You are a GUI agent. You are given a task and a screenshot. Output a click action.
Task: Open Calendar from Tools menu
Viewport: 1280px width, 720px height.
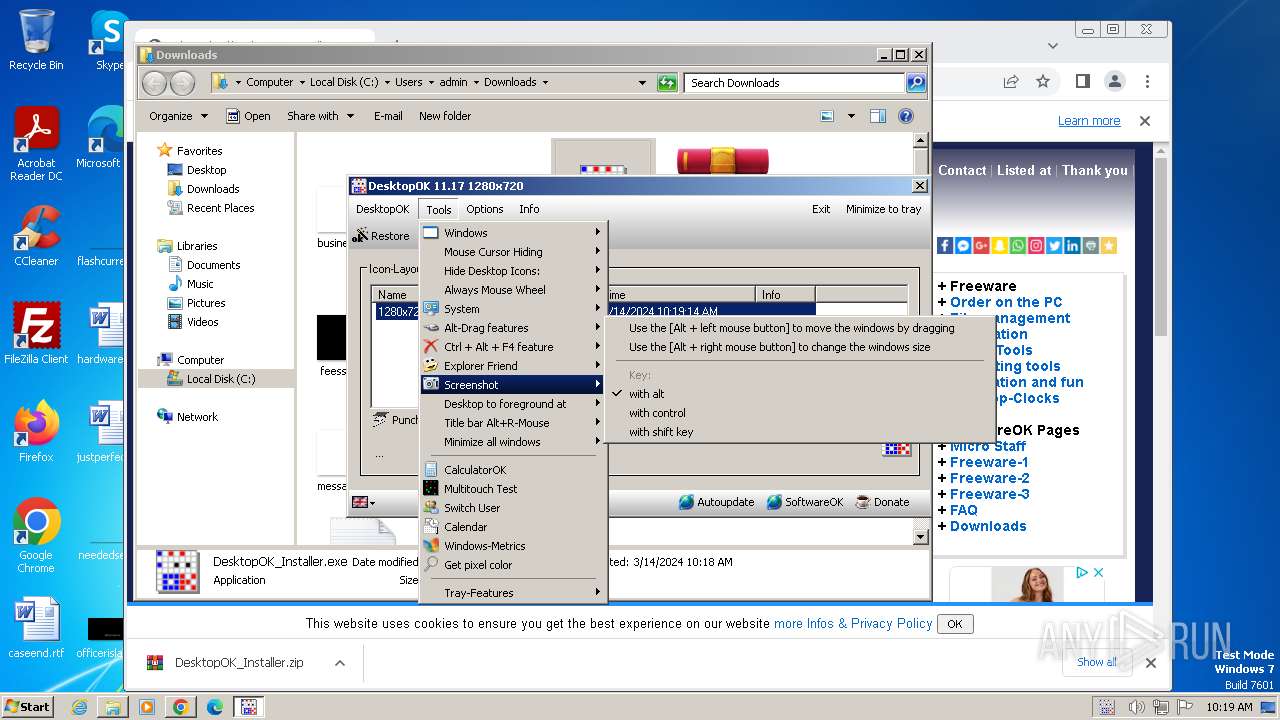click(x=513, y=527)
